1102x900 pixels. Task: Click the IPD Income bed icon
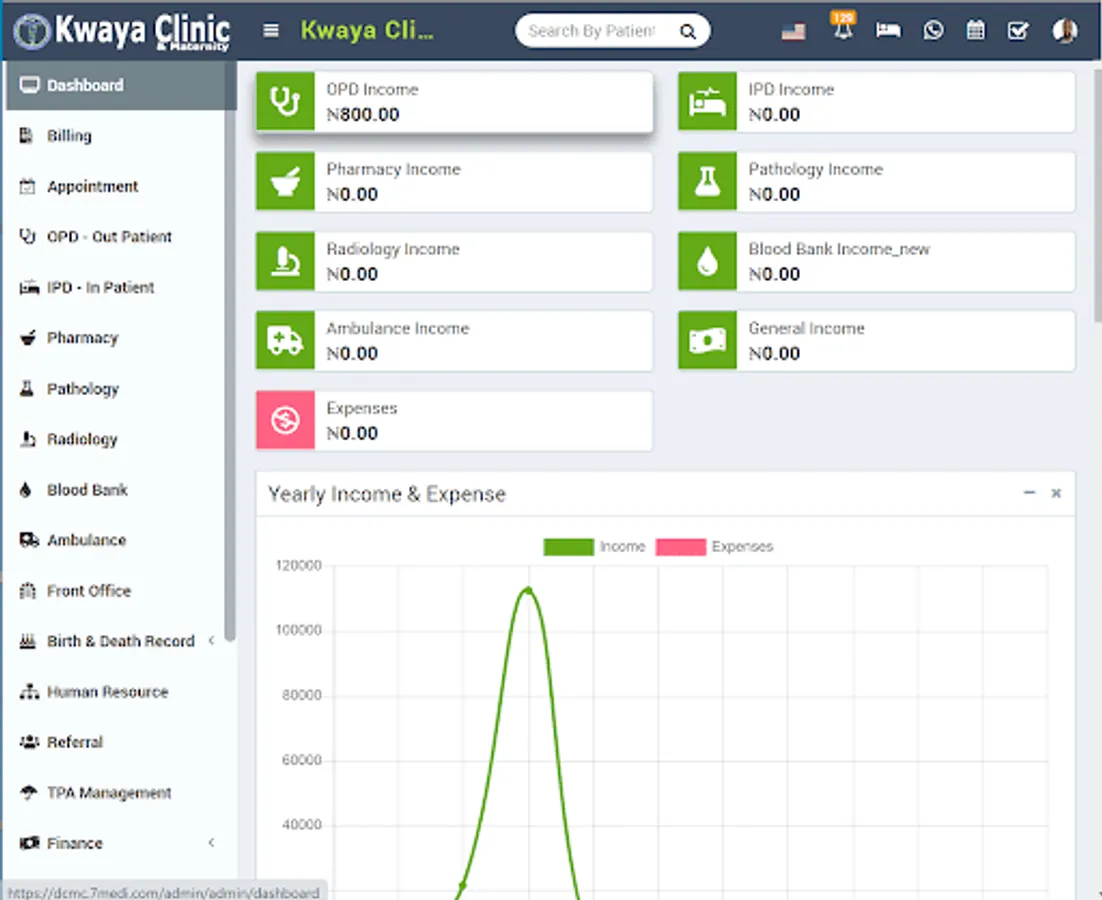(707, 101)
